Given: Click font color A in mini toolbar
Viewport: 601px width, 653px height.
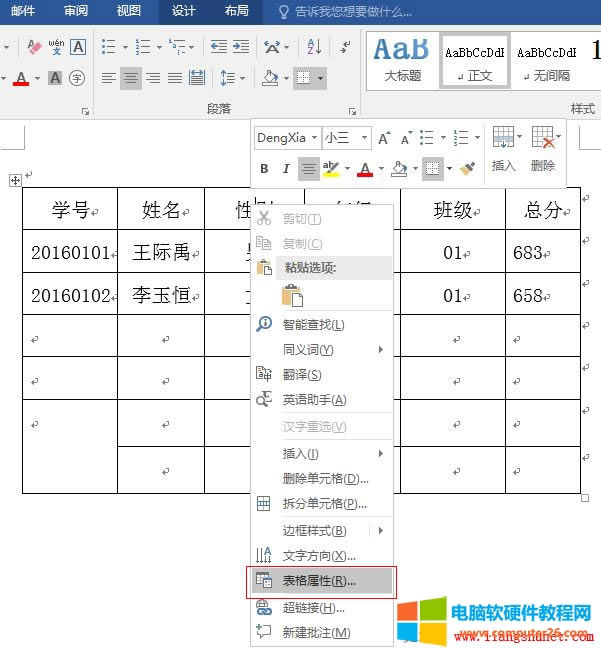Looking at the screenshot, I should click(x=365, y=169).
